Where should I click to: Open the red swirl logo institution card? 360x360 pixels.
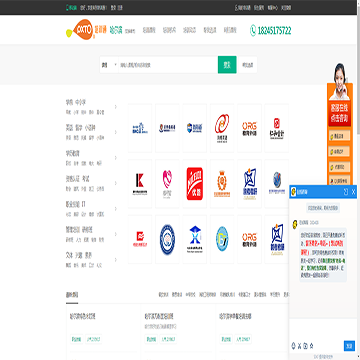(222, 128)
